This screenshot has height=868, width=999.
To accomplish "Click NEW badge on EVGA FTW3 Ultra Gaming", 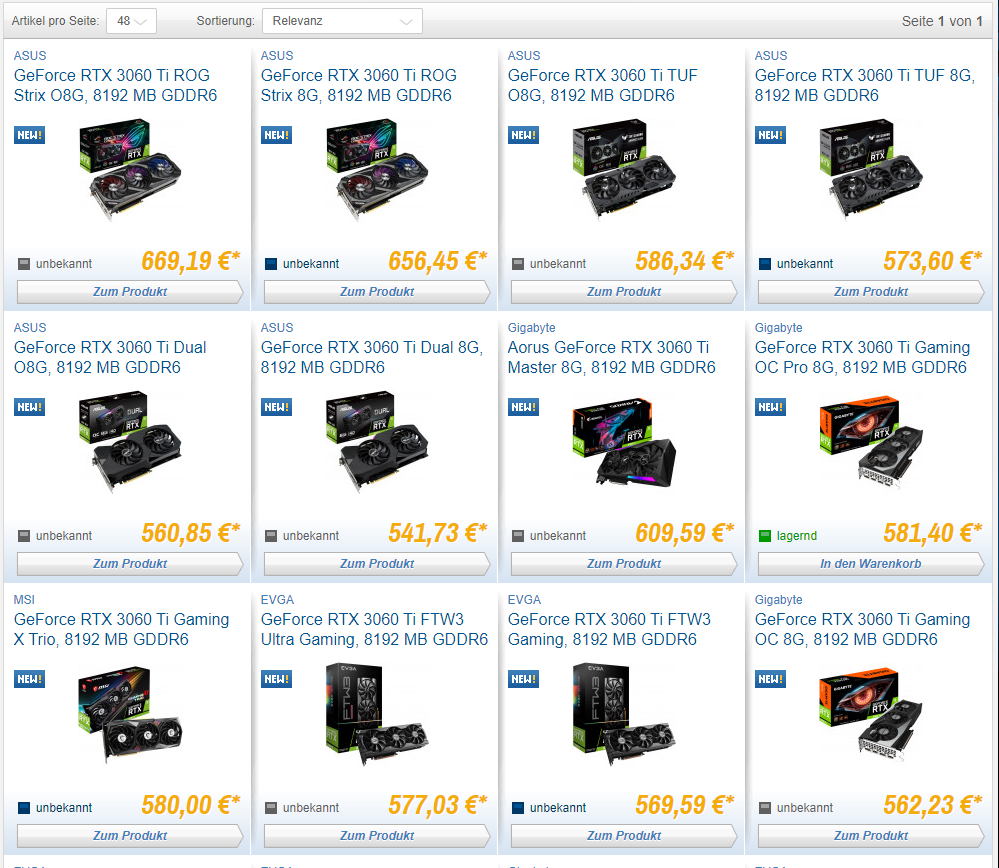I will click(x=277, y=679).
